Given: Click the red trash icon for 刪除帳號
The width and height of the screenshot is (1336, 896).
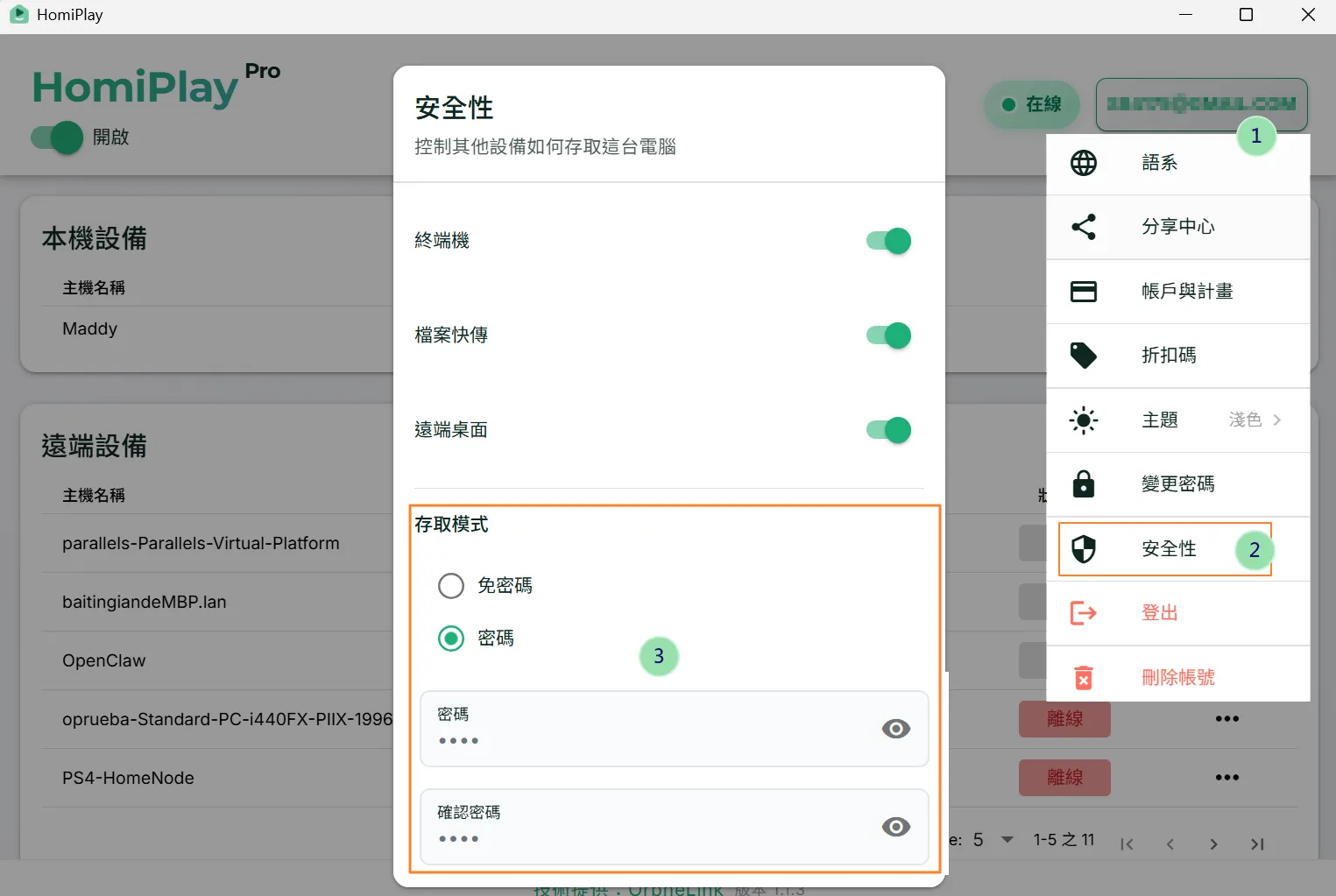Looking at the screenshot, I should tap(1084, 677).
